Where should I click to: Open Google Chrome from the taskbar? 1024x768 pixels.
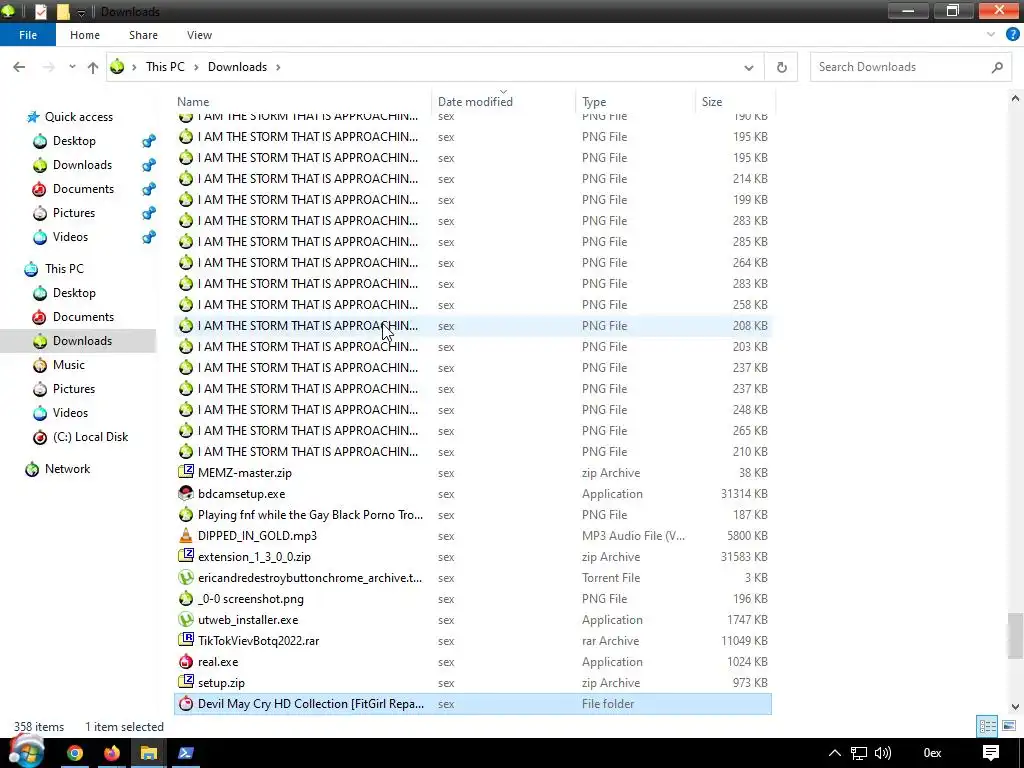pos(75,753)
